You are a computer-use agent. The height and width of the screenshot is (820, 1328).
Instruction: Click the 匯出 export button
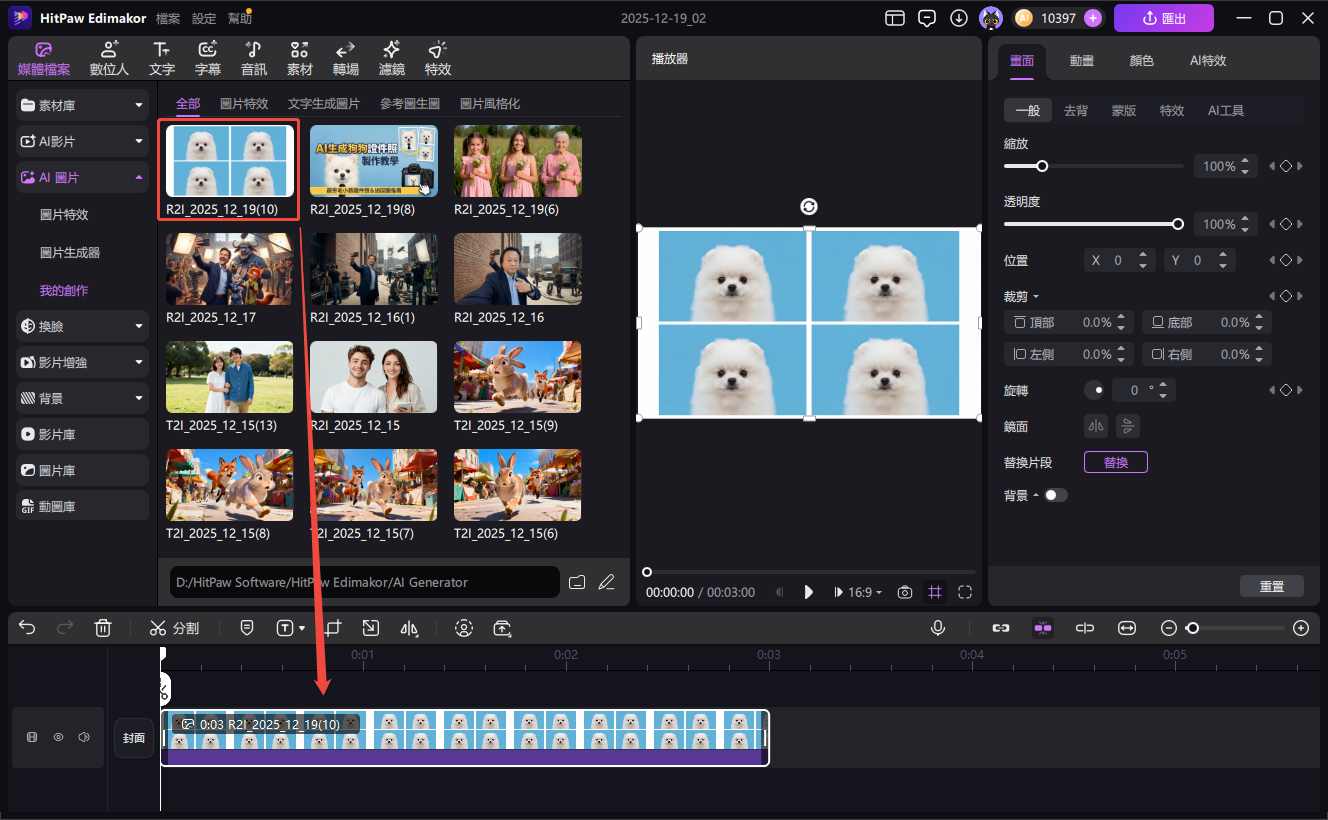click(1163, 18)
